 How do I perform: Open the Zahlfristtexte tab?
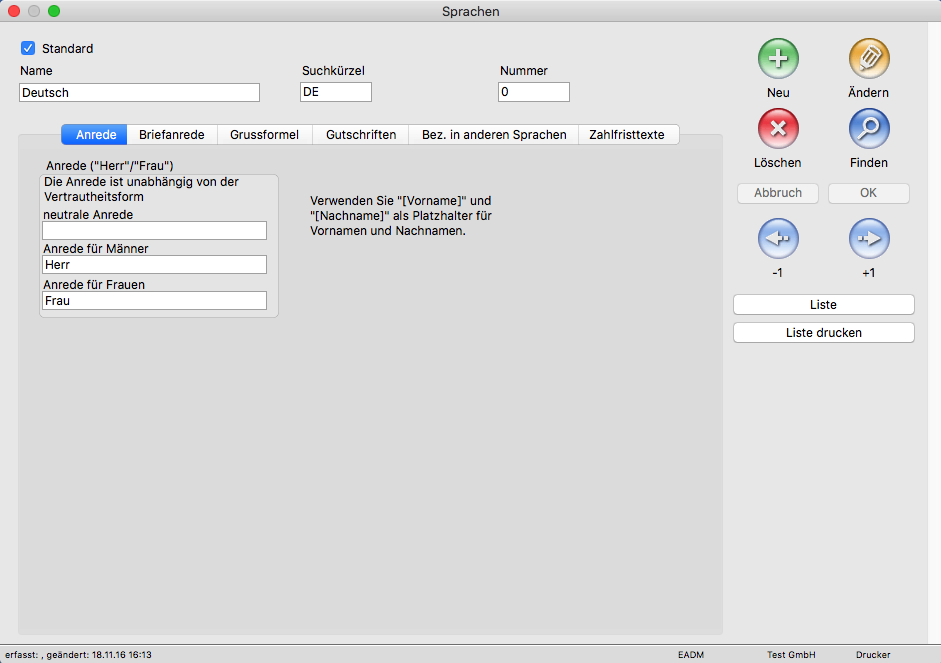pyautogui.click(x=627, y=134)
